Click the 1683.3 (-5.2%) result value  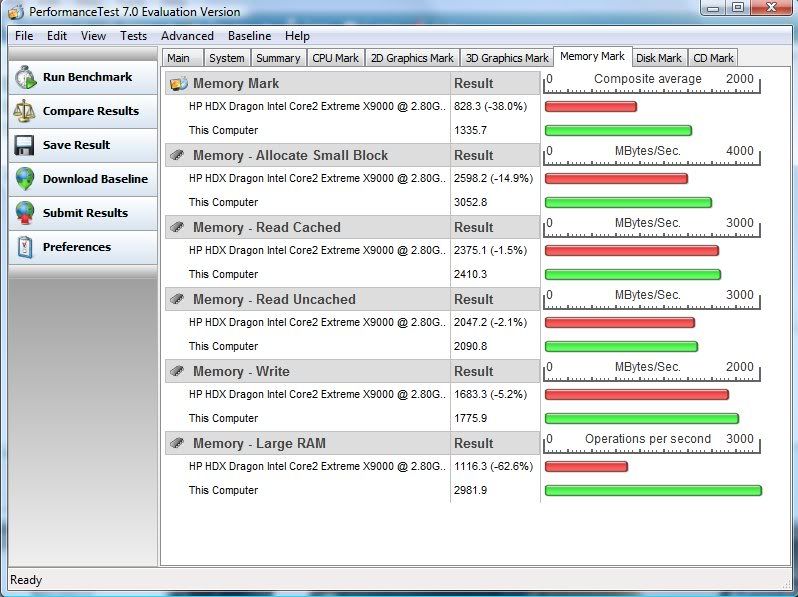coord(491,394)
